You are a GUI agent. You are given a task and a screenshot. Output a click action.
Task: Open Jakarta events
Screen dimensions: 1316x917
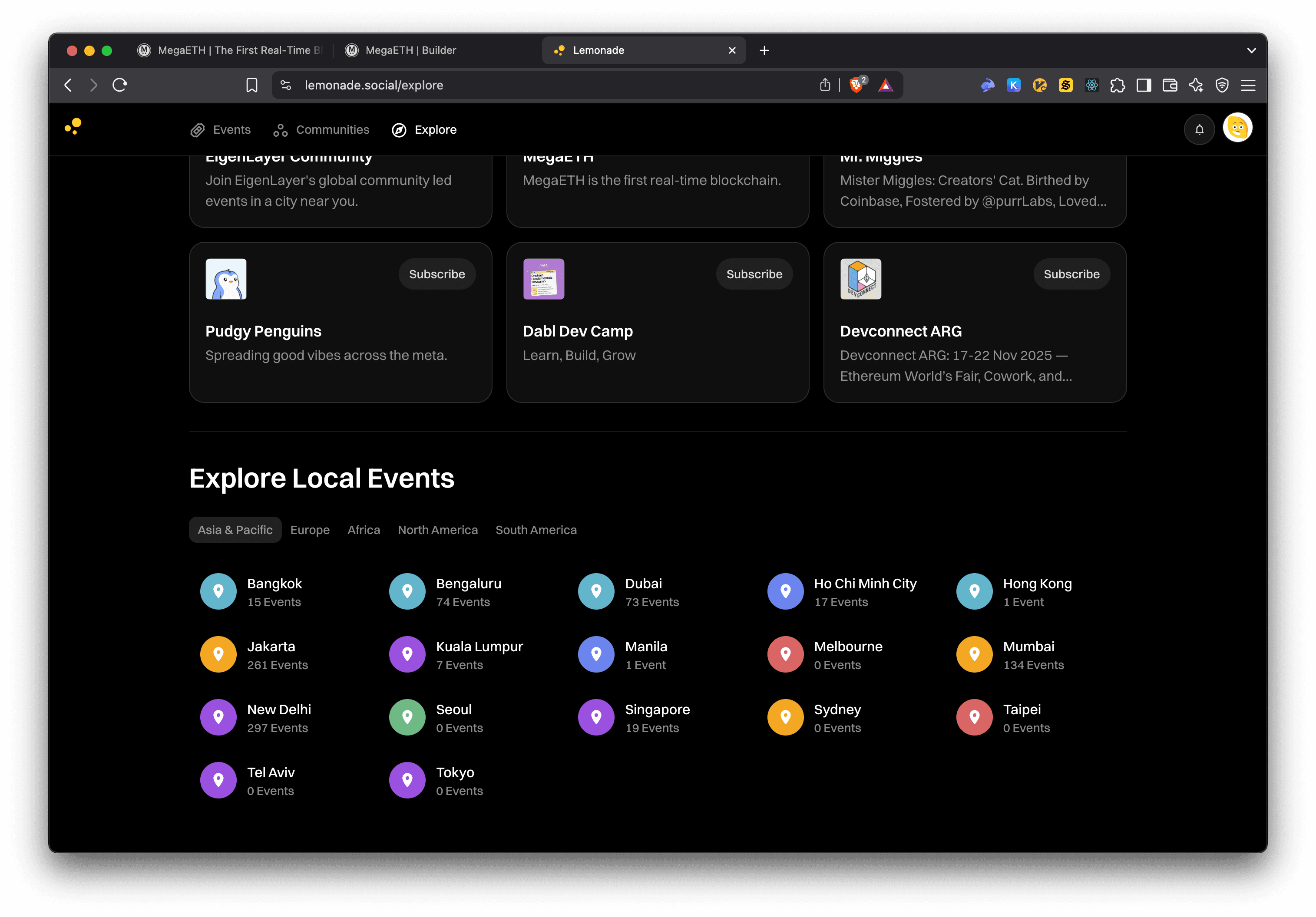pos(254,654)
